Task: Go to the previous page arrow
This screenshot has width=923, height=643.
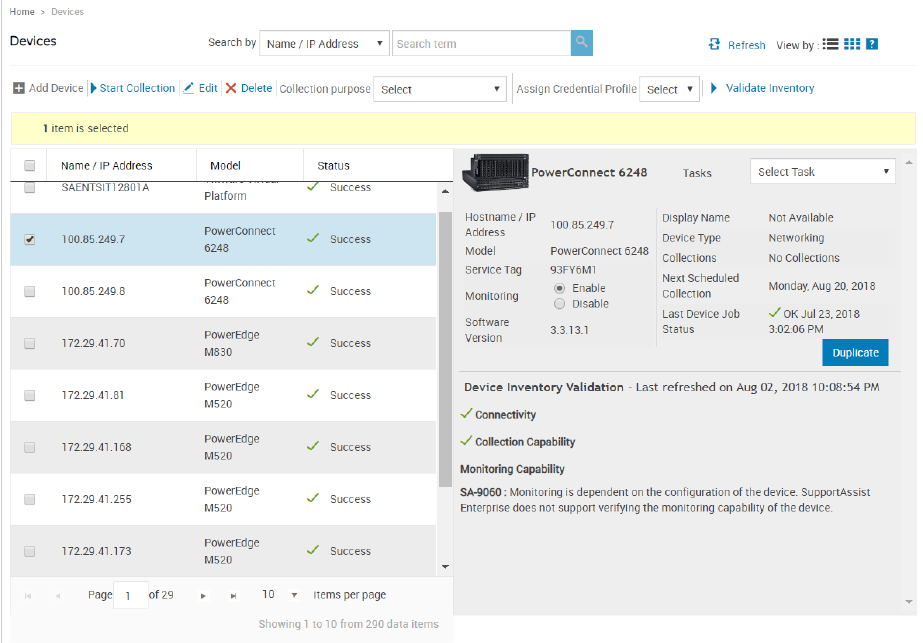Action: point(58,596)
